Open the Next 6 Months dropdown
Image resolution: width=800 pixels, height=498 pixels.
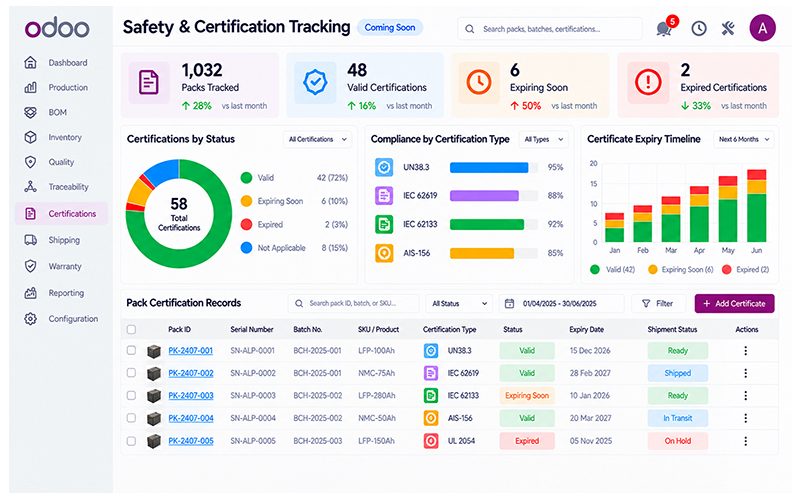743,139
